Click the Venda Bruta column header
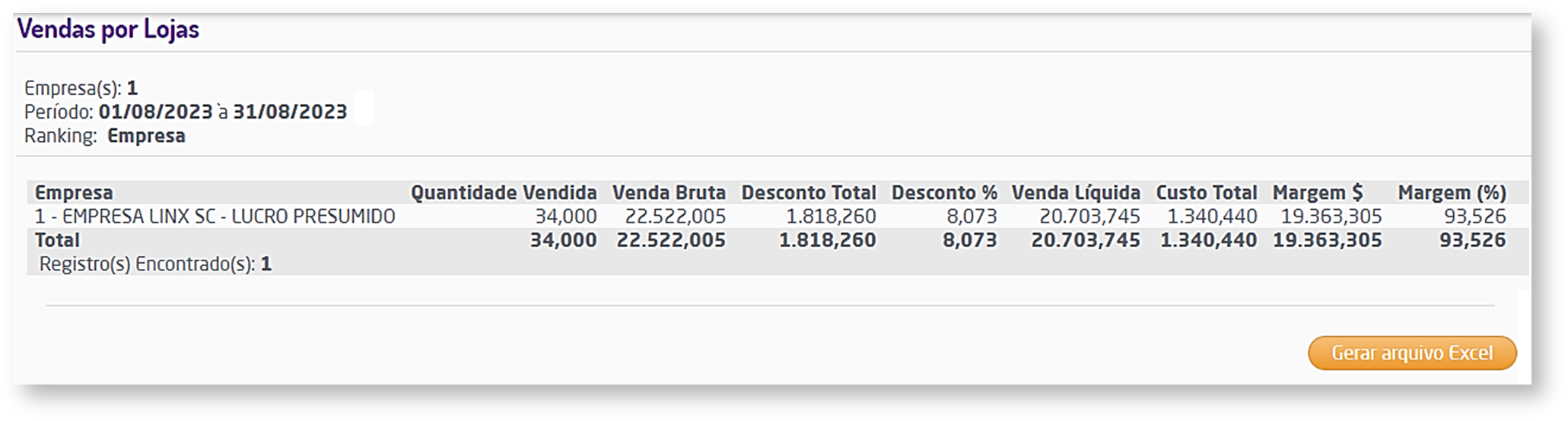1568x421 pixels. tap(669, 193)
